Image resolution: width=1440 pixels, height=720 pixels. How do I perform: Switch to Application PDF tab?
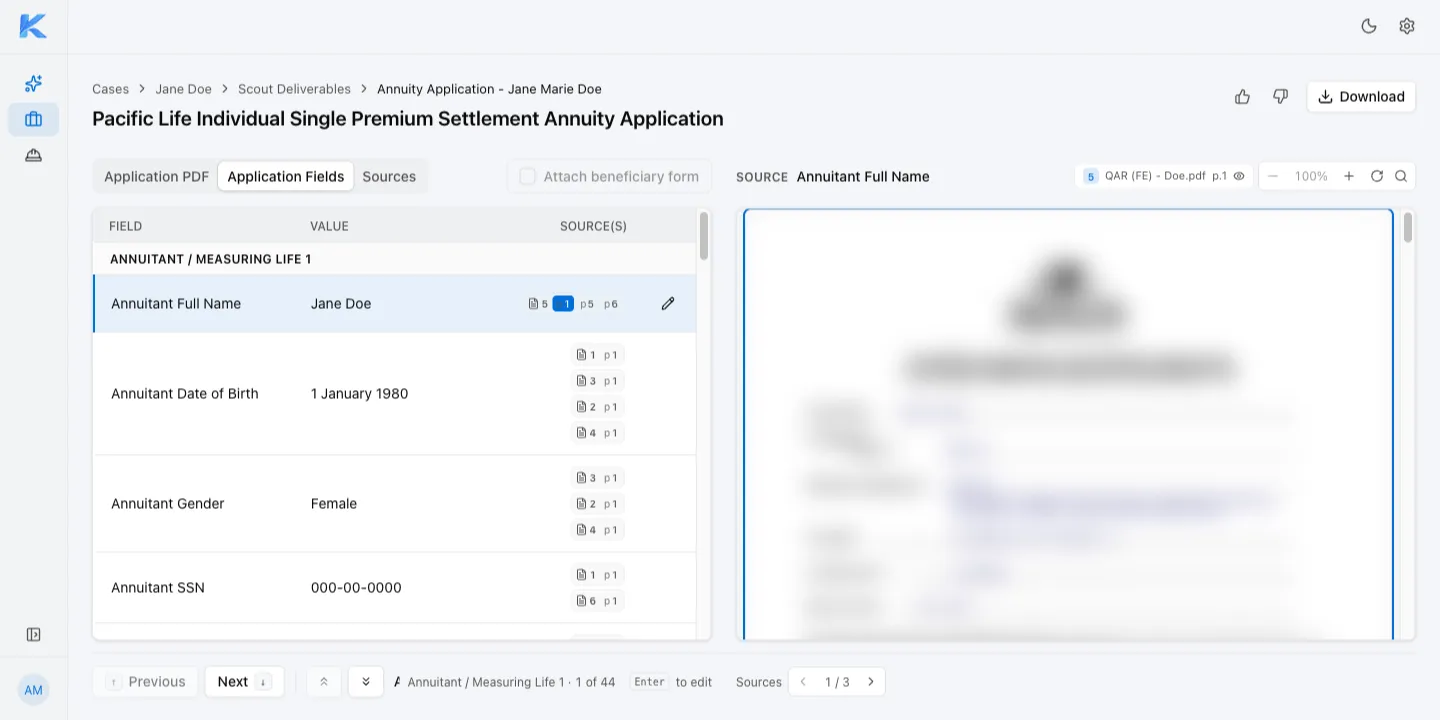156,176
